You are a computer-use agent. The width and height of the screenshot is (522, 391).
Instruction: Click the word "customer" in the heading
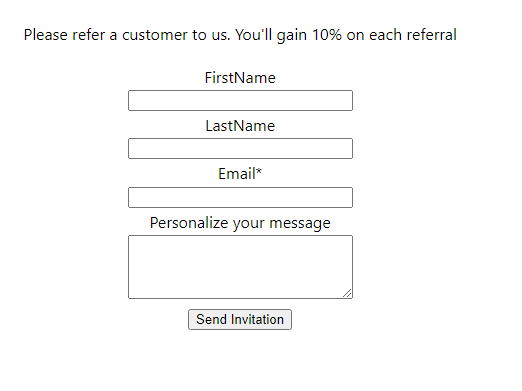[155, 35]
